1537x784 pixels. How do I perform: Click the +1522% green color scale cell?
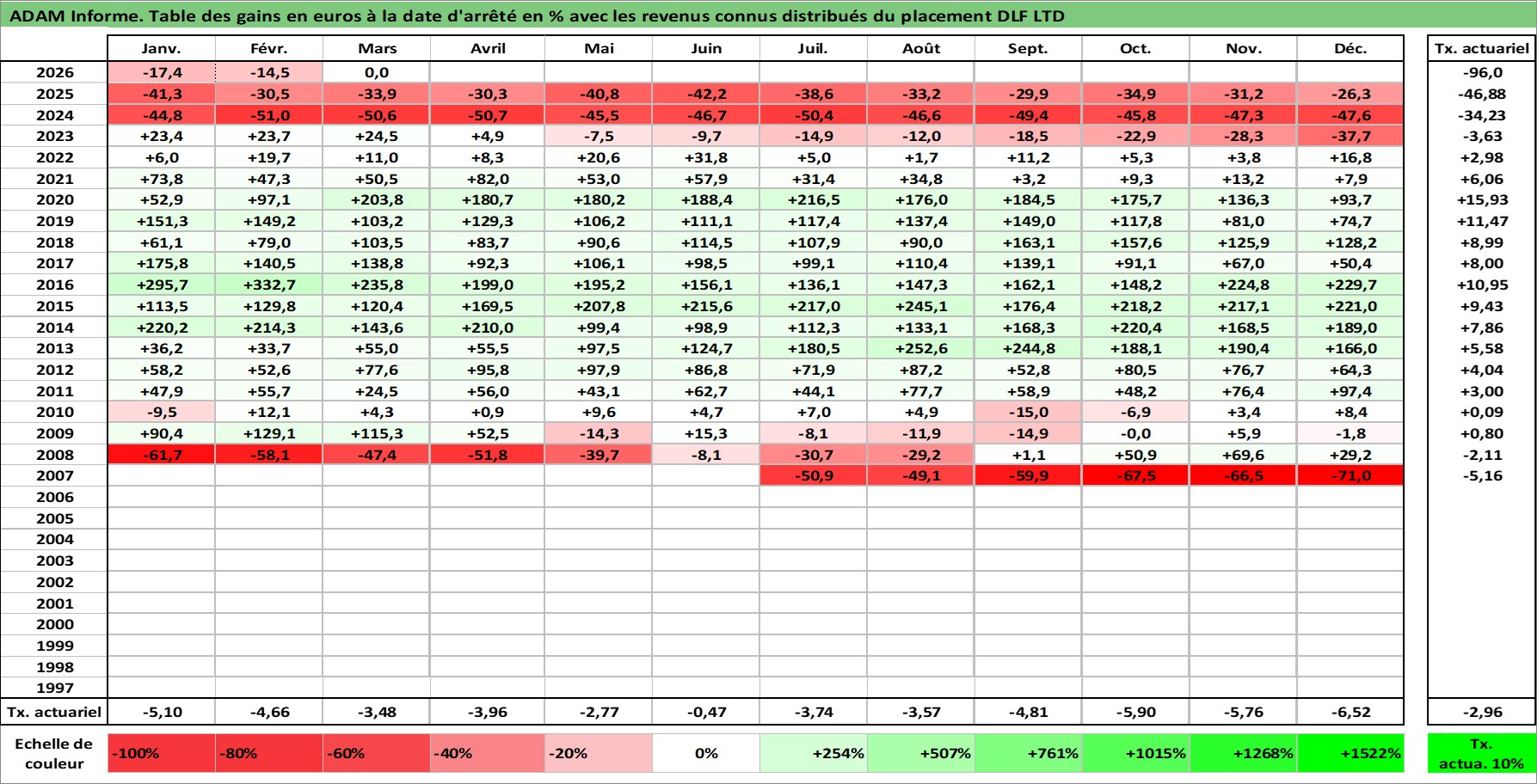1350,753
